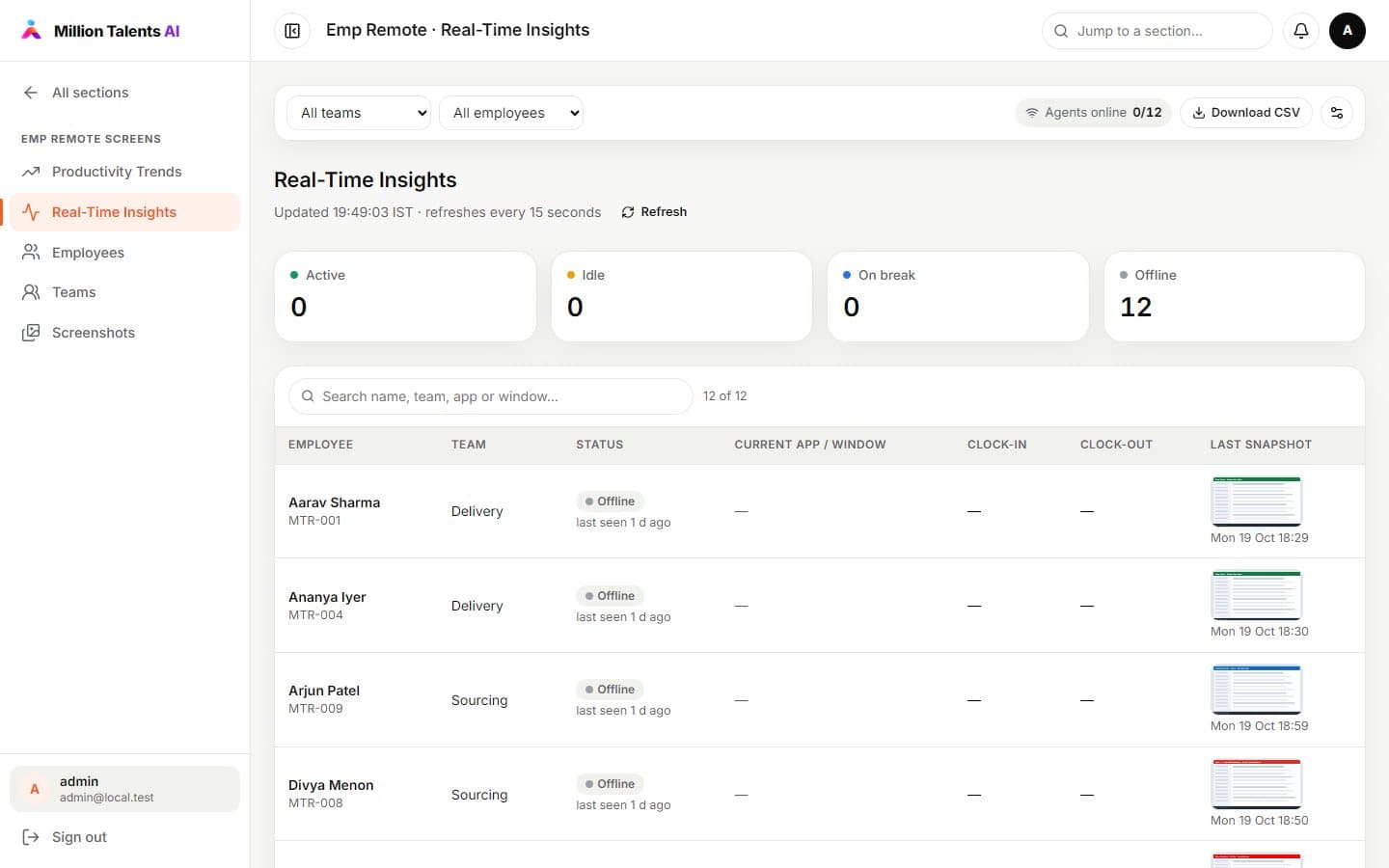Screen dimensions: 1389x868
Task: Download CSV of insights
Action: (x=1245, y=113)
